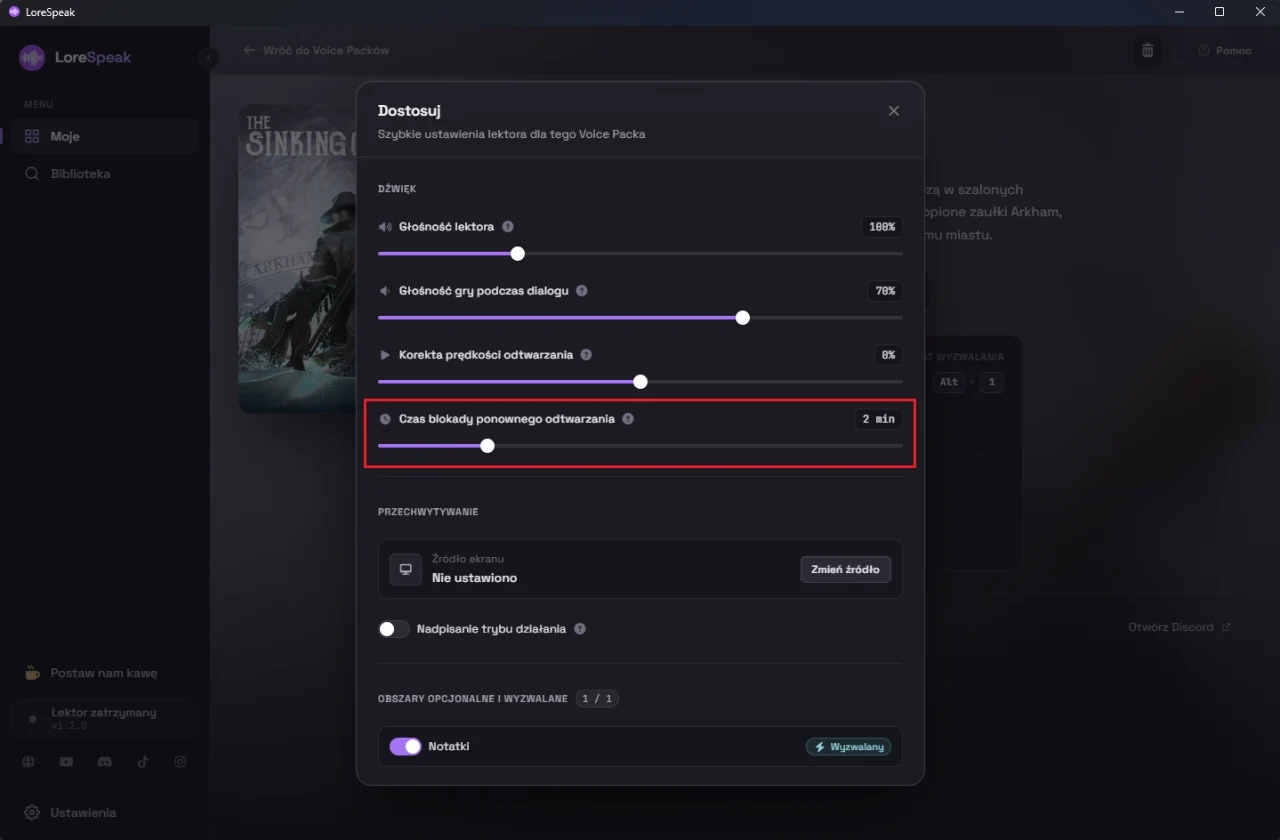Screen dimensions: 1280x840
Task: Click the Głośność lektora slider handle
Action: click(x=517, y=253)
